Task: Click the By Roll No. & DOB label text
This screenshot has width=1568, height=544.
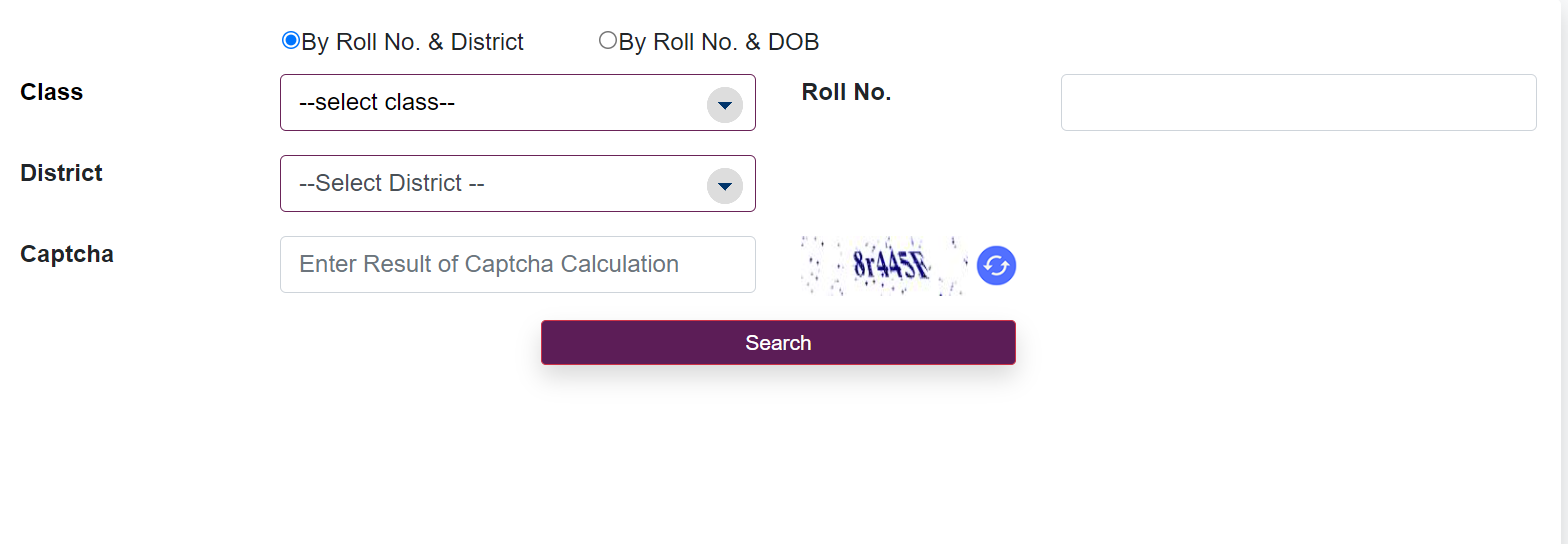Action: click(719, 42)
